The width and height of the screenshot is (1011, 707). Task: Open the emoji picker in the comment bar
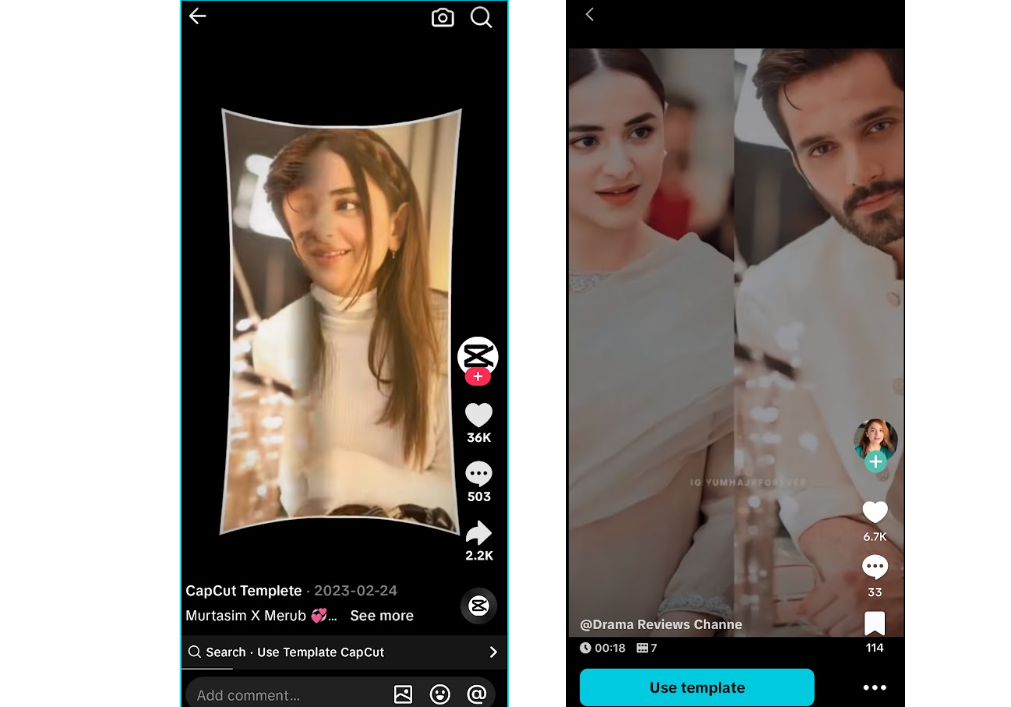[x=440, y=694]
